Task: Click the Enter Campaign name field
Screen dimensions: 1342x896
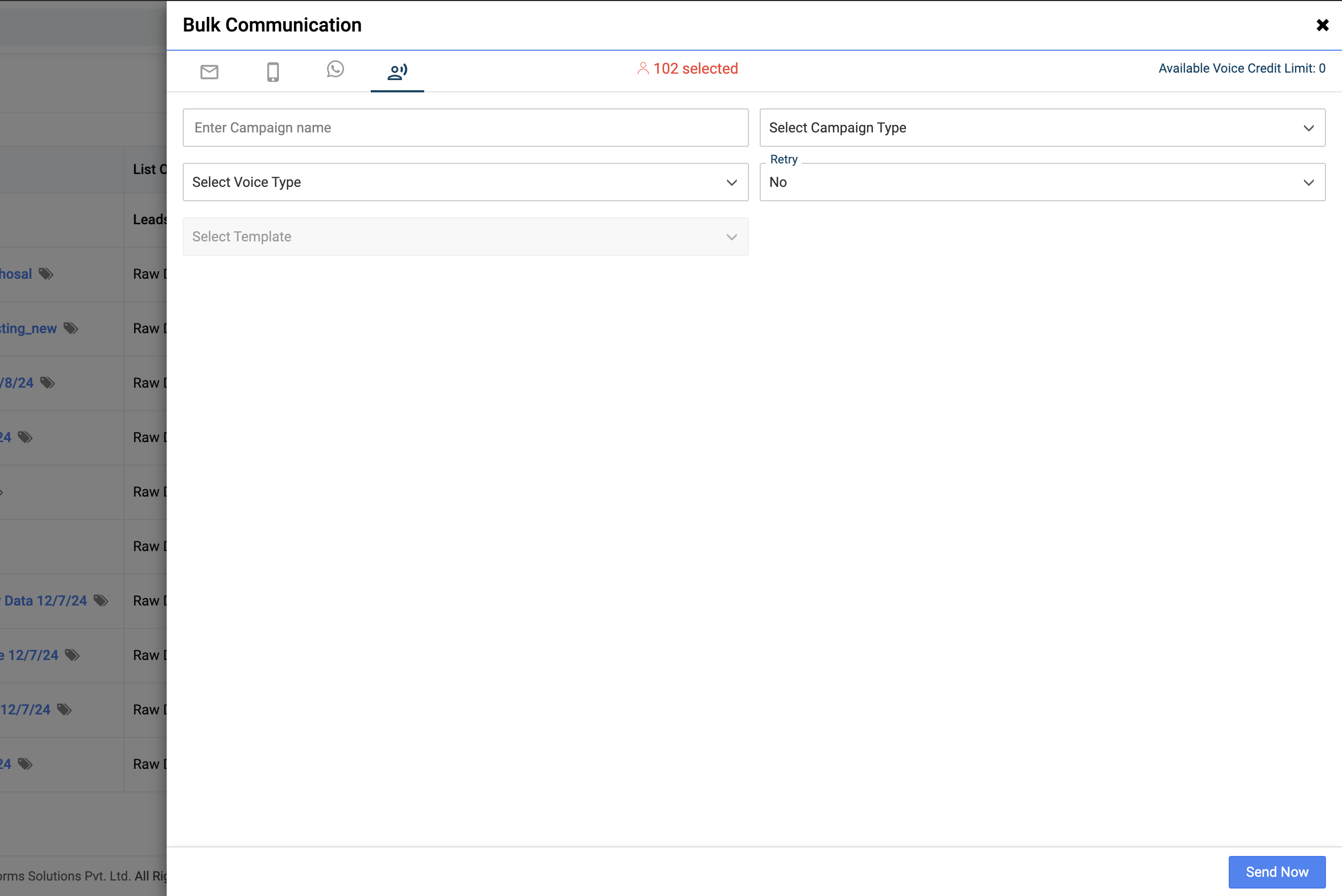Action: click(465, 128)
